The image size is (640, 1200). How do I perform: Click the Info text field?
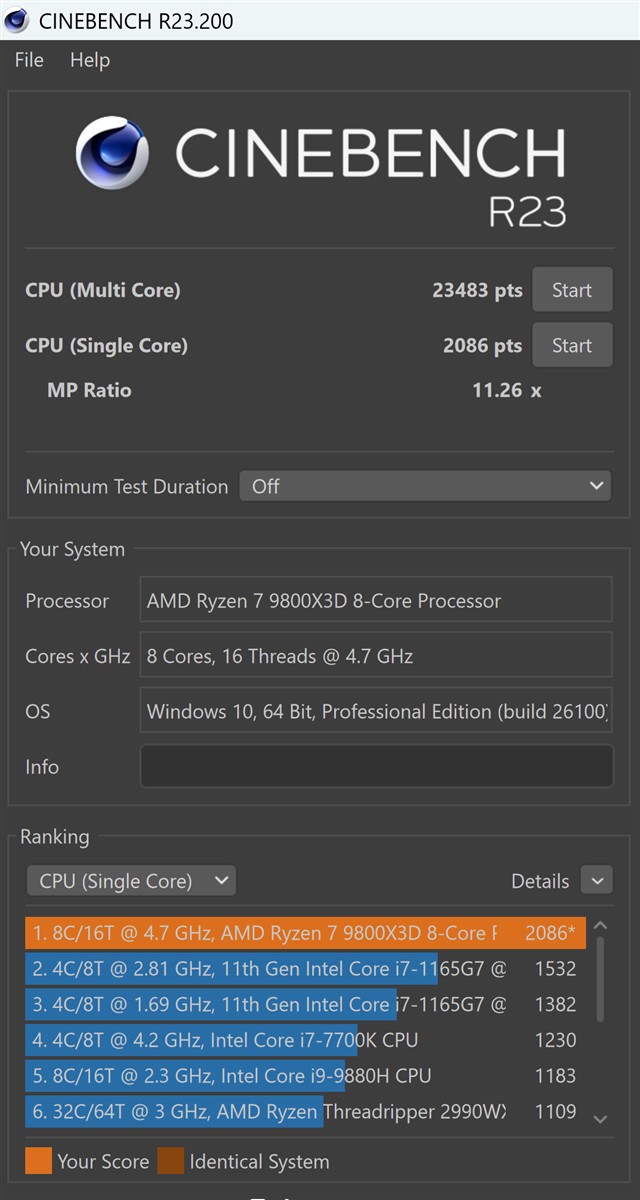click(376, 766)
